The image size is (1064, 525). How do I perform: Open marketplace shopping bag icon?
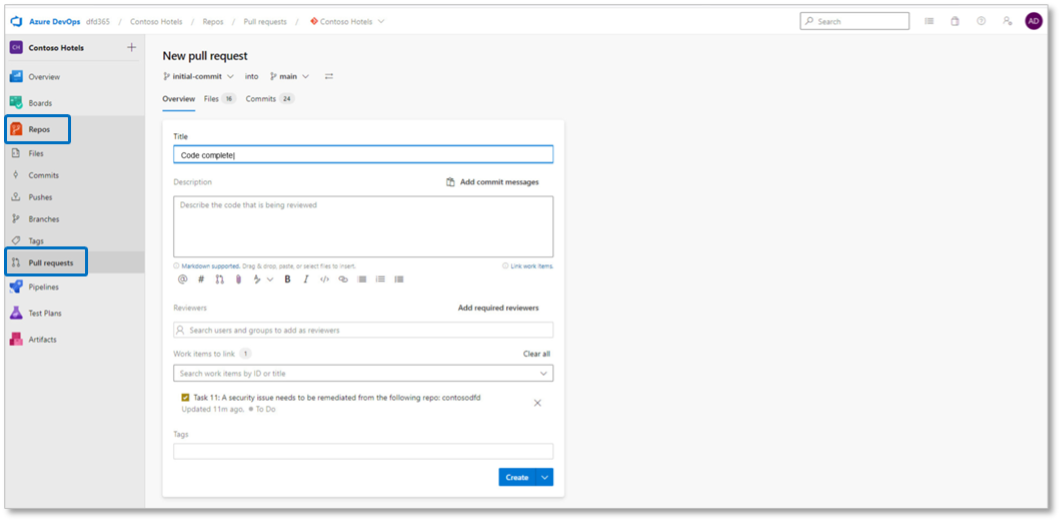pyautogui.click(x=955, y=21)
